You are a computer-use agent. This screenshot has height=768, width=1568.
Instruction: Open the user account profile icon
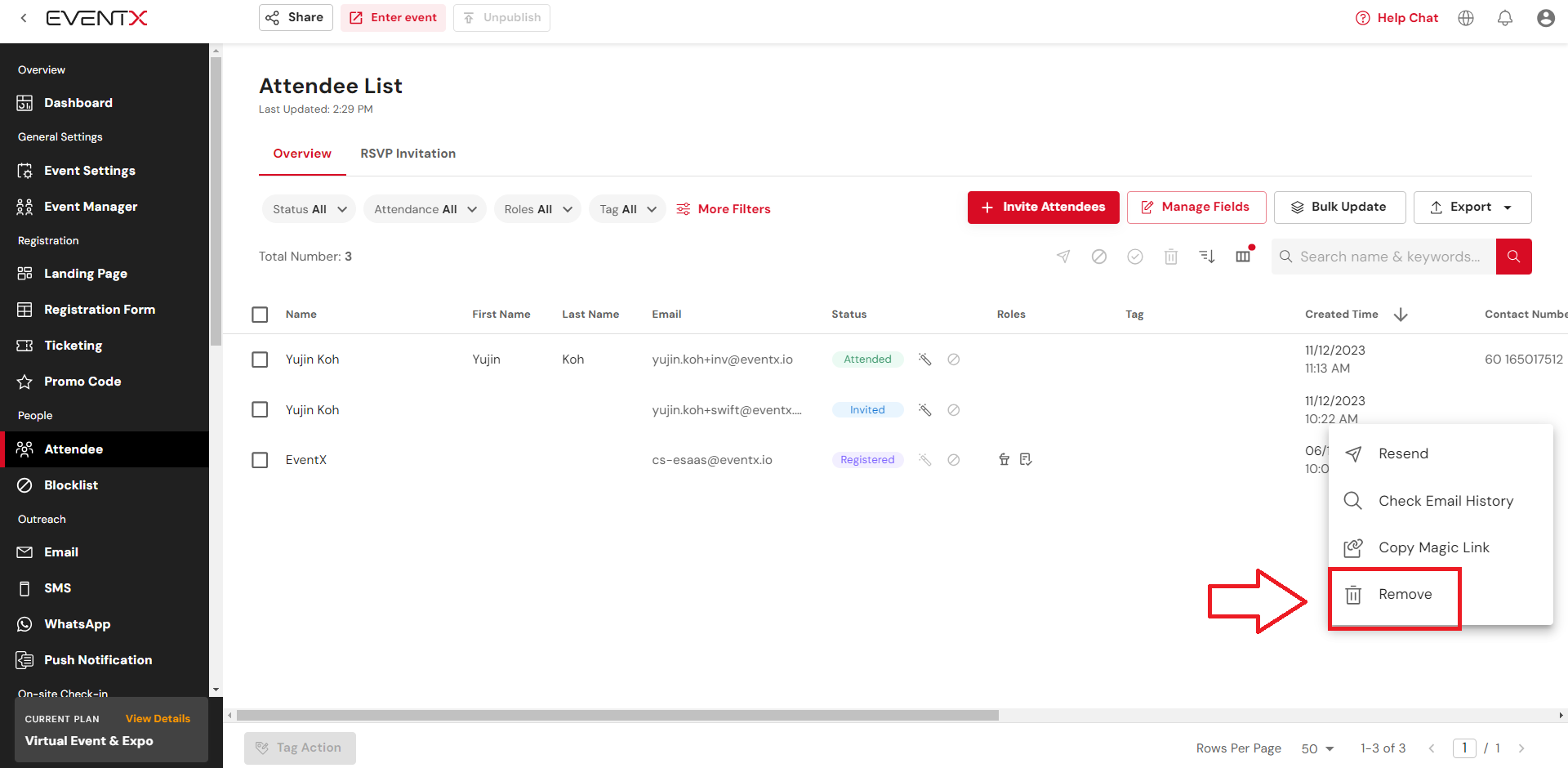1545,18
